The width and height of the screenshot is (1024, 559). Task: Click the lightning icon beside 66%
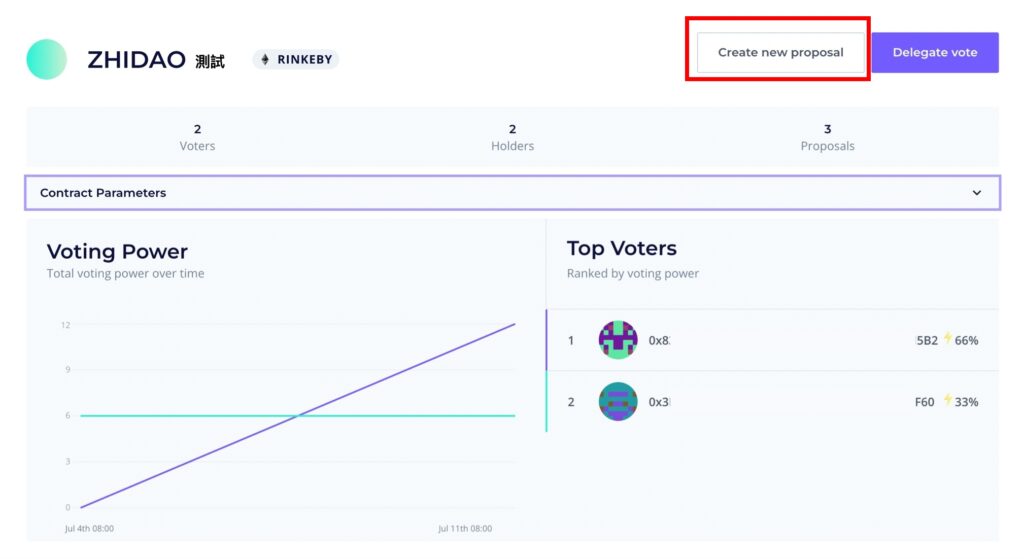click(947, 339)
